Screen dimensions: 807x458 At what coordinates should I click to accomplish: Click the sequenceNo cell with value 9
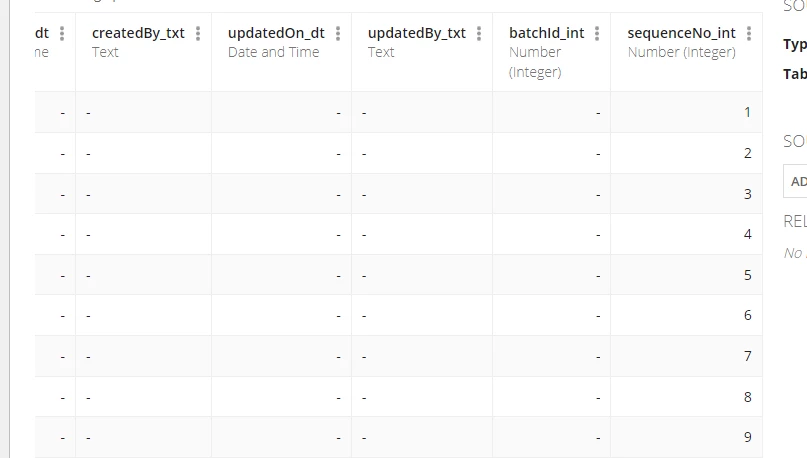(687, 437)
